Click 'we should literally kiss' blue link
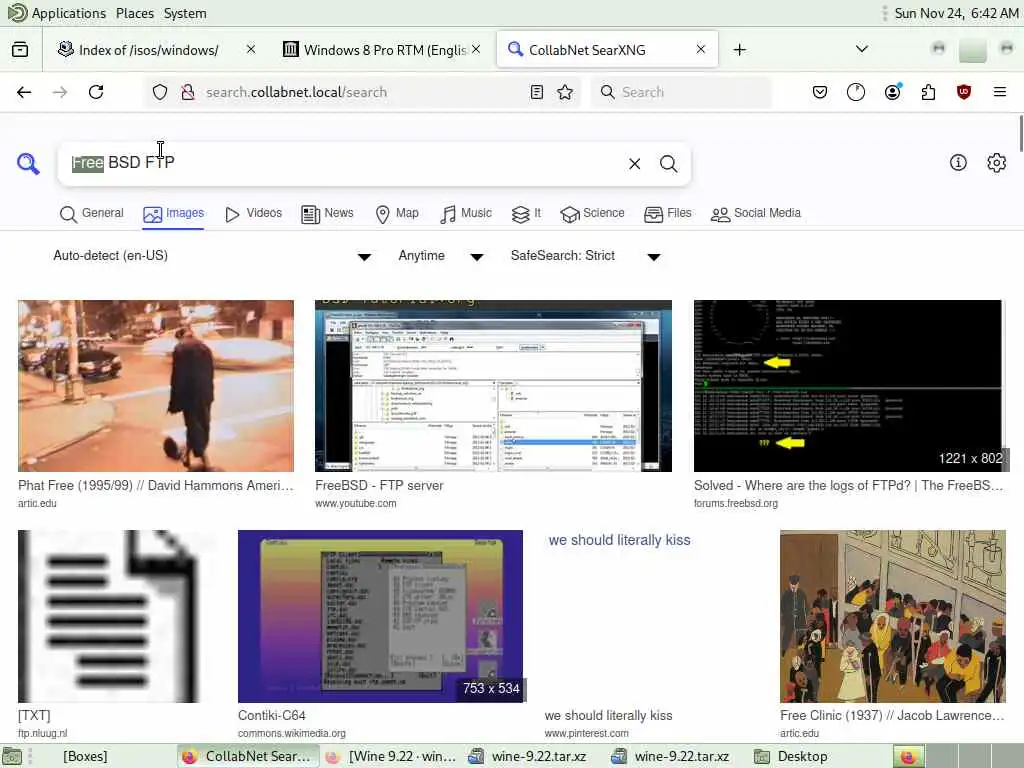The height and width of the screenshot is (768, 1024). click(619, 540)
